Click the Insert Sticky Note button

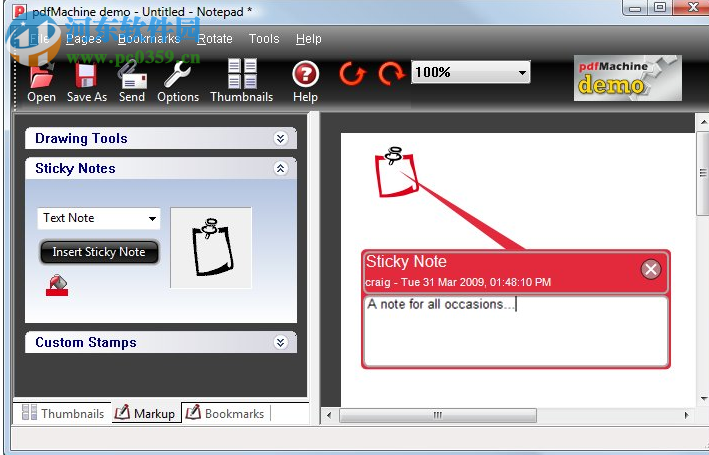click(99, 252)
